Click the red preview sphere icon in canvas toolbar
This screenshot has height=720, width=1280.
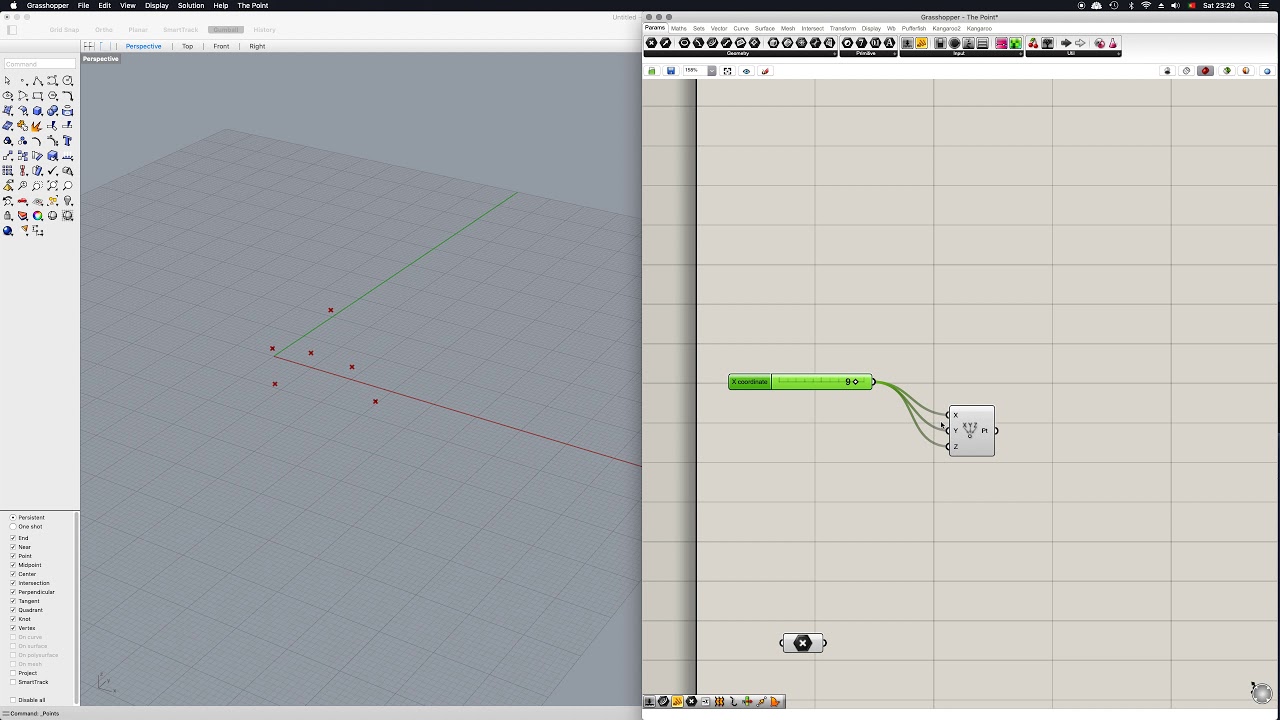pos(1205,71)
